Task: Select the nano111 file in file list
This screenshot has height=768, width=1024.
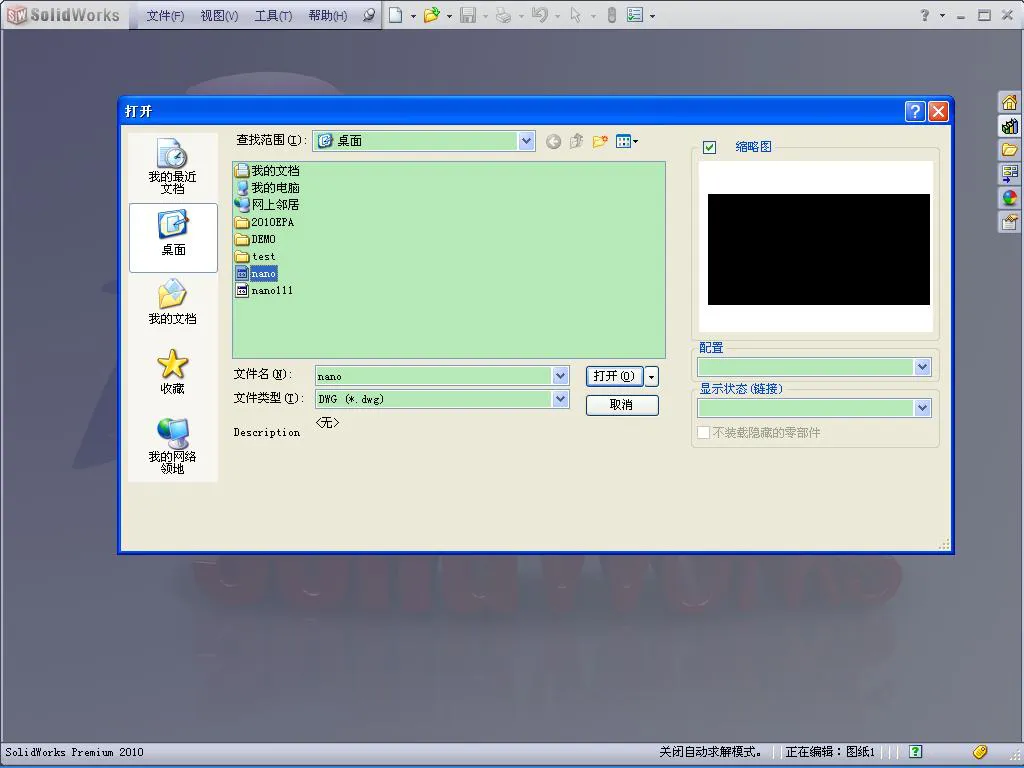Action: [264, 291]
